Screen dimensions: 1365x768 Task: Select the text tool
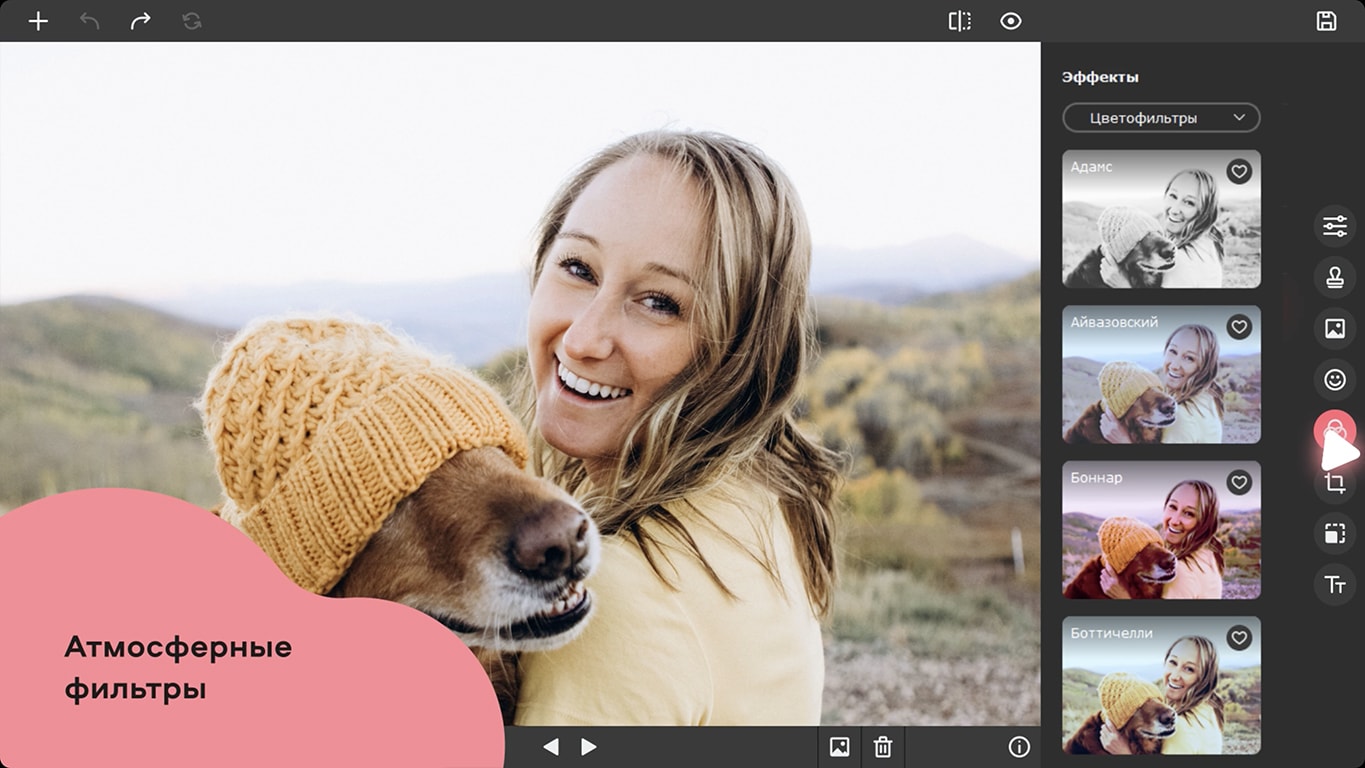point(1334,586)
